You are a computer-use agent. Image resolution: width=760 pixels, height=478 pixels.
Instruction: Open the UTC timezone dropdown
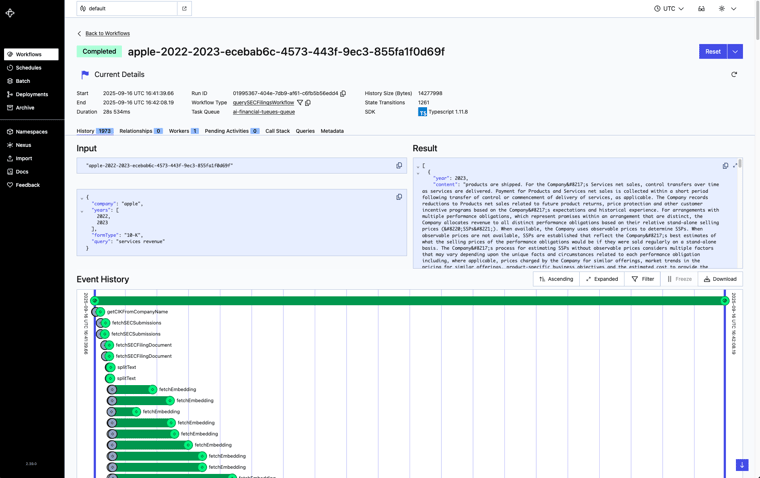(669, 9)
